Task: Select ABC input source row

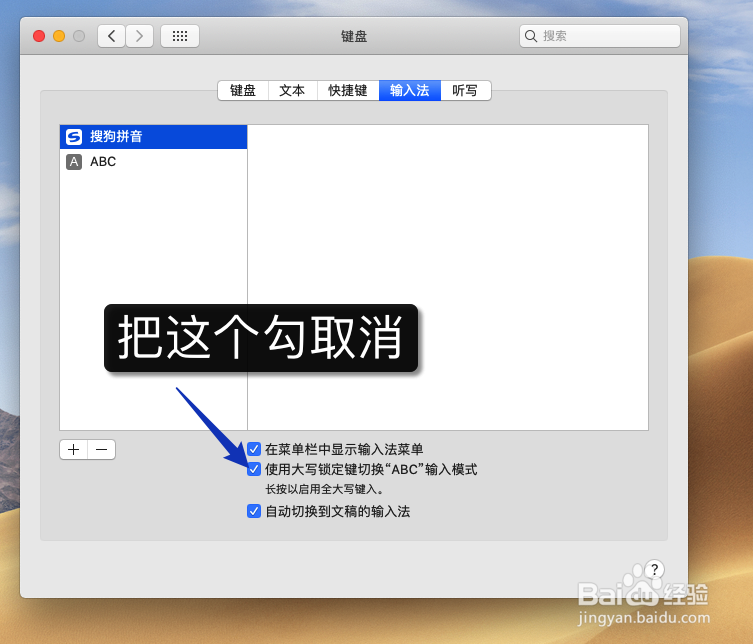Action: 154,162
